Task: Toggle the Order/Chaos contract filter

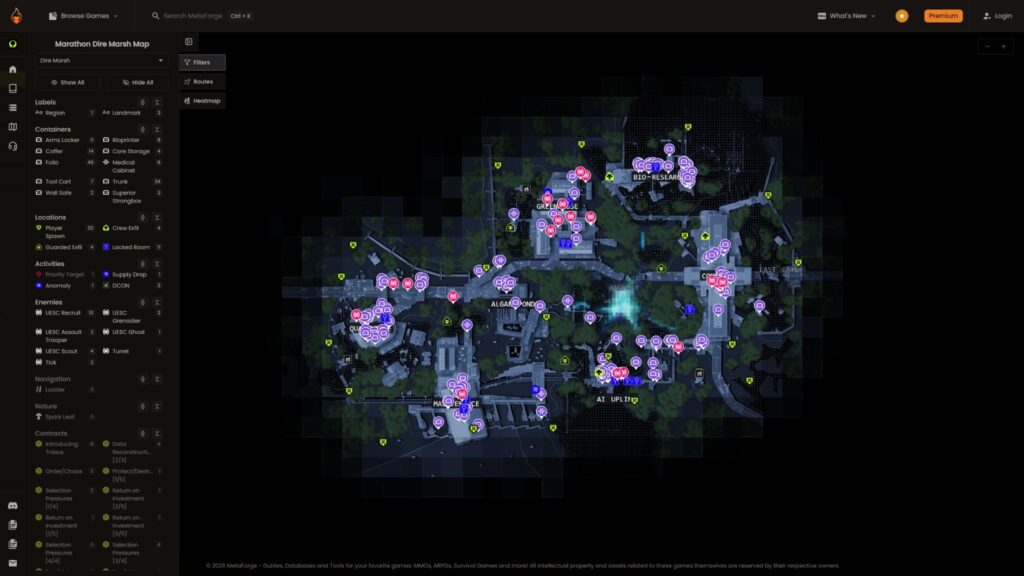Action: pyautogui.click(x=65, y=472)
